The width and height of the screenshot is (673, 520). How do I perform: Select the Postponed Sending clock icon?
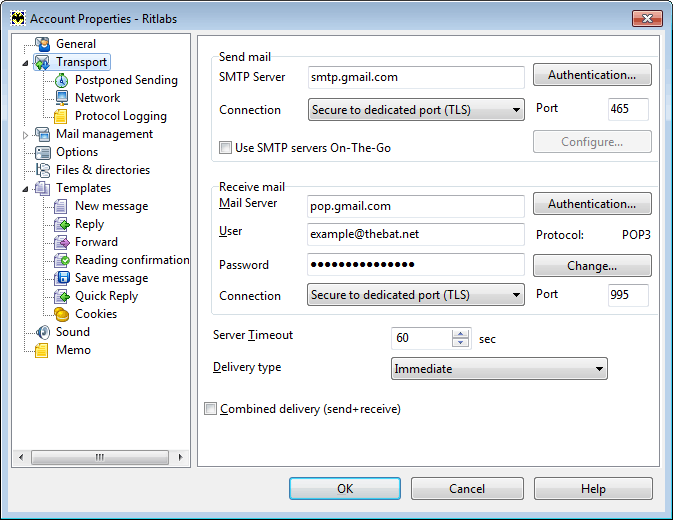(61, 80)
